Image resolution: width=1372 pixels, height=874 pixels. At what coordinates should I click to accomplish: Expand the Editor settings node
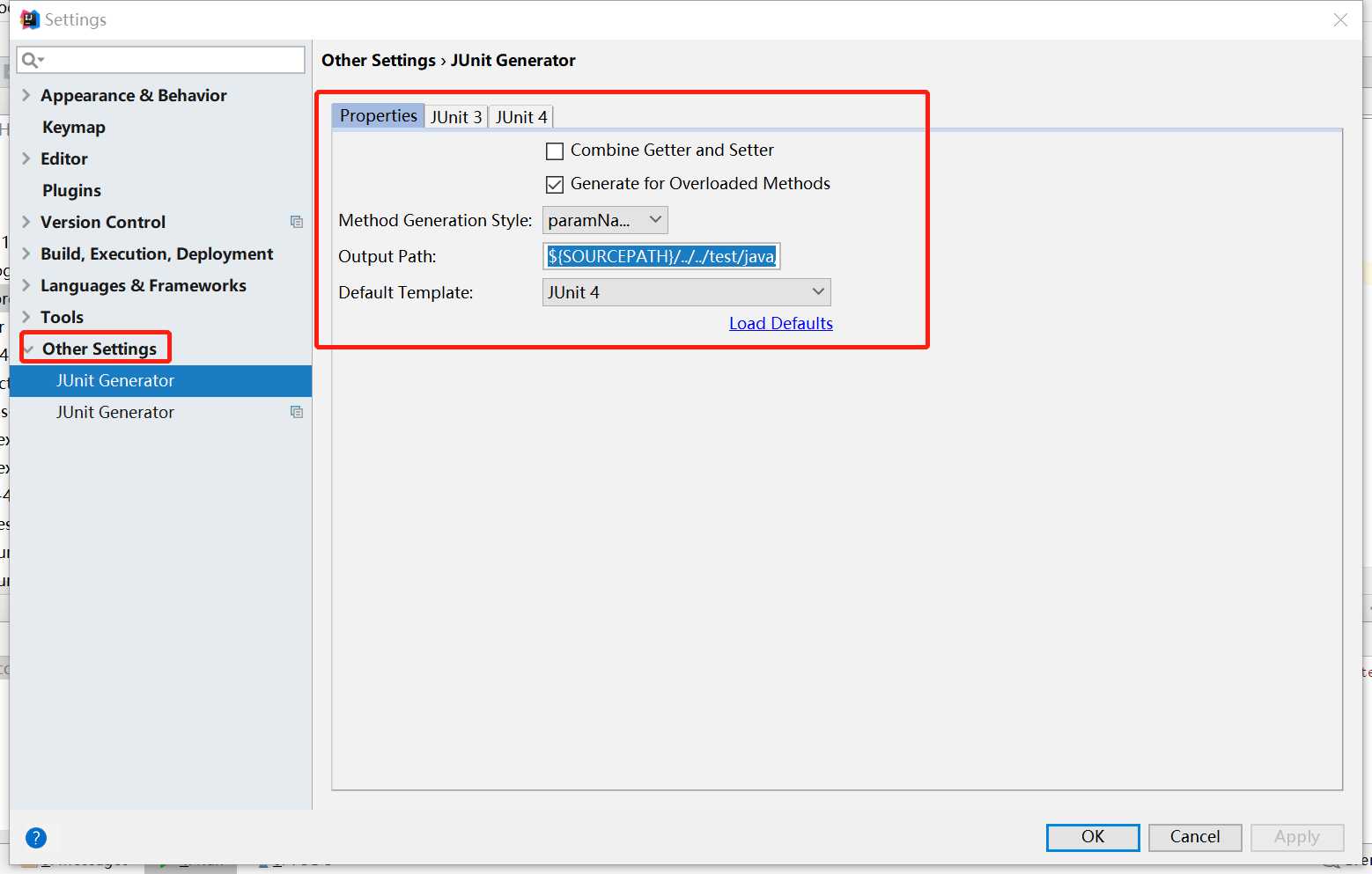(x=26, y=158)
